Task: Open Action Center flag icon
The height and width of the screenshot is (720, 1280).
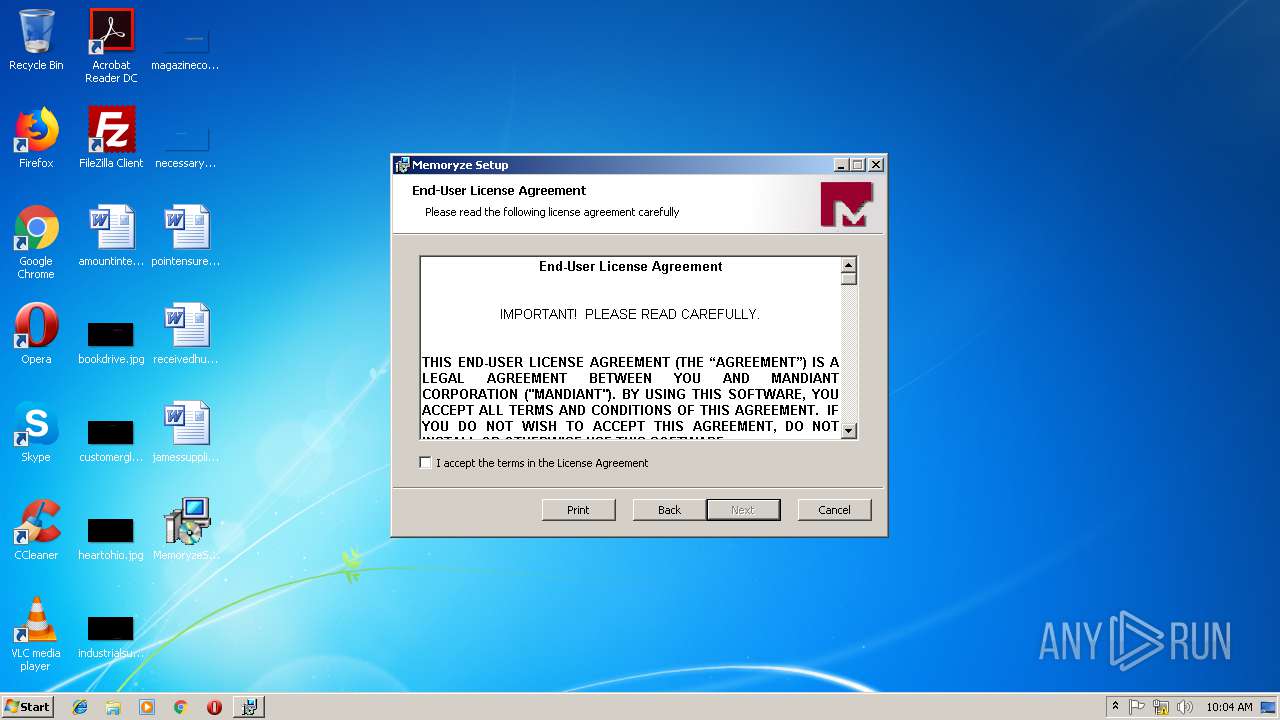Action: click(1137, 707)
